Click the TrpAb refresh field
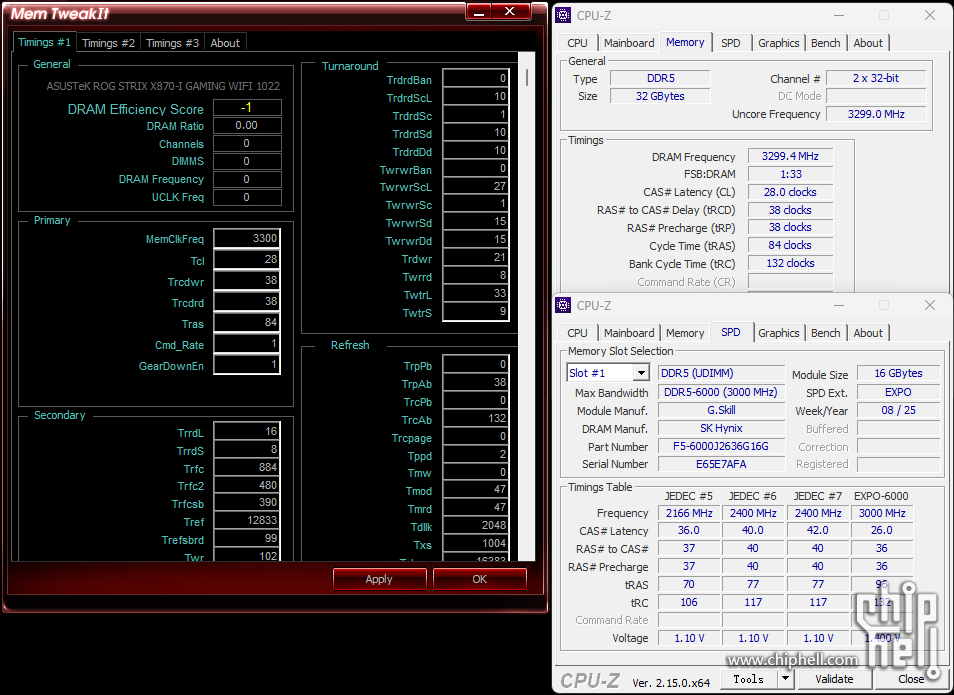The width and height of the screenshot is (954, 695). click(476, 383)
